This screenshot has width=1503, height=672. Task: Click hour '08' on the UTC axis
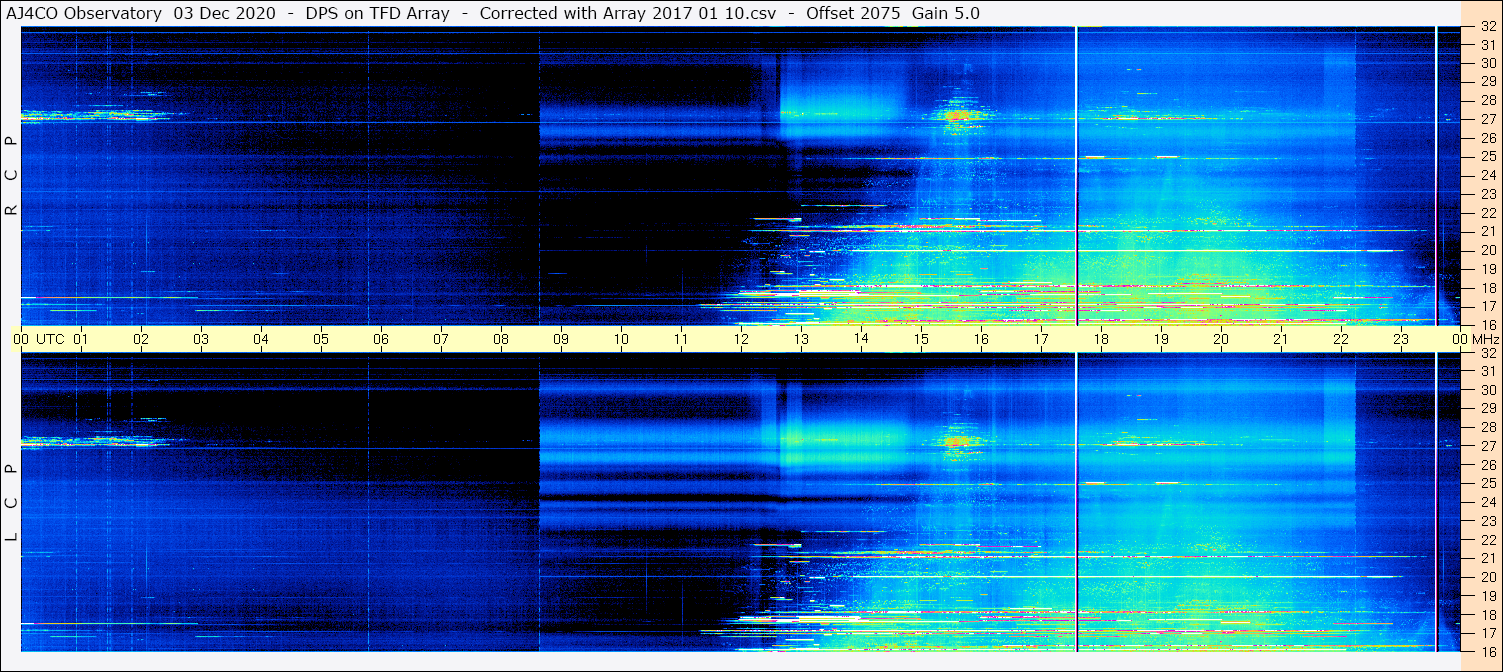[501, 339]
